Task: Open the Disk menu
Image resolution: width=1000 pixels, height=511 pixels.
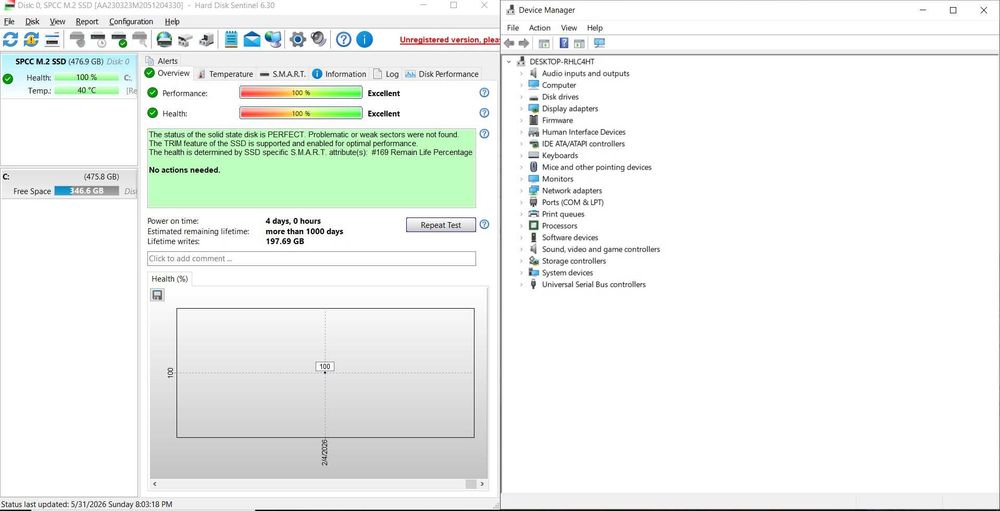Action: (32, 21)
